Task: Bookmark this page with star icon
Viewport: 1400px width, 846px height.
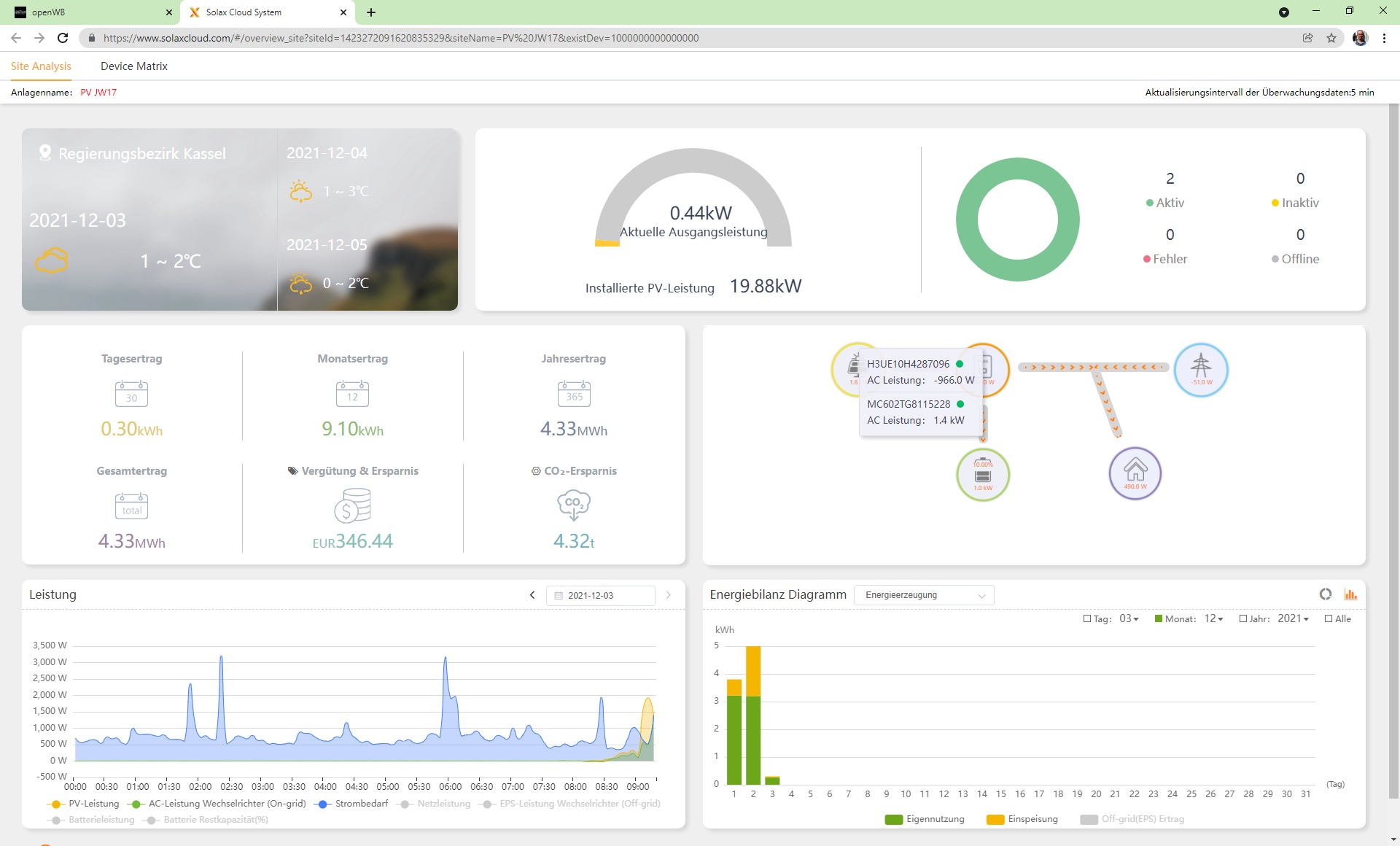Action: [1331, 38]
